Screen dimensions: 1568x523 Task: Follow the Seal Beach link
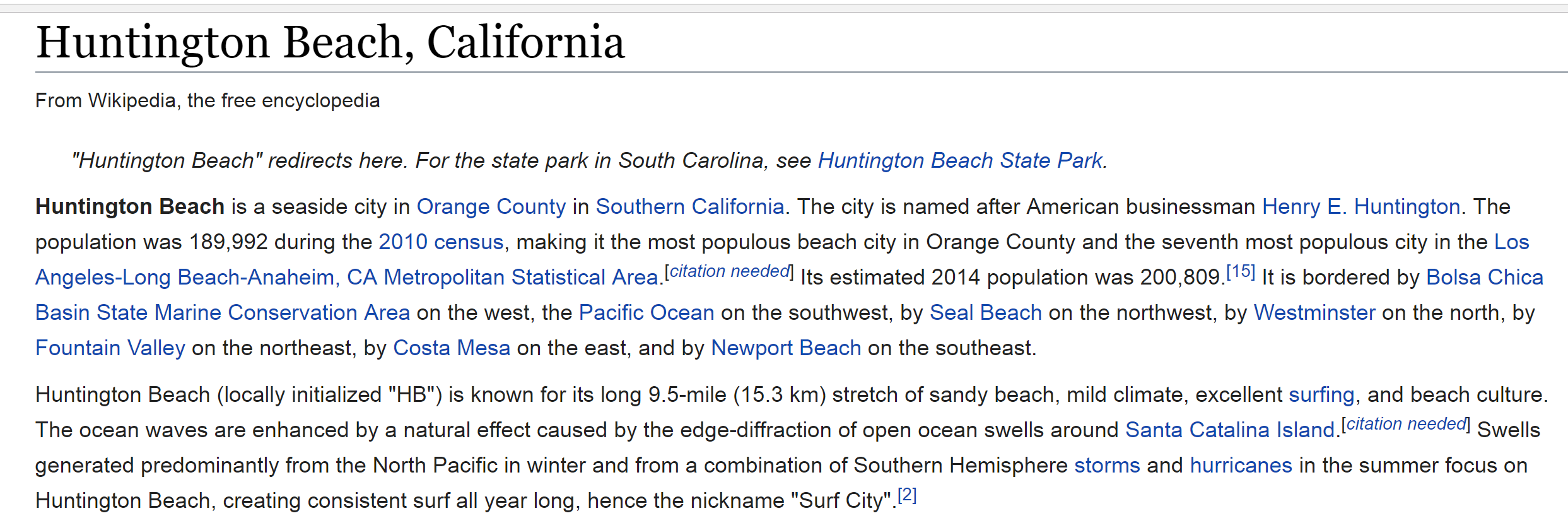pyautogui.click(x=985, y=313)
